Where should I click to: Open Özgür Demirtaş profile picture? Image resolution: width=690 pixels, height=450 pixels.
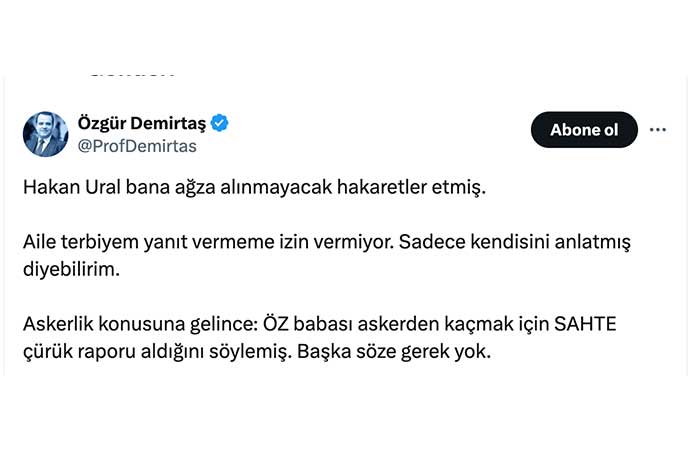click(x=45, y=134)
